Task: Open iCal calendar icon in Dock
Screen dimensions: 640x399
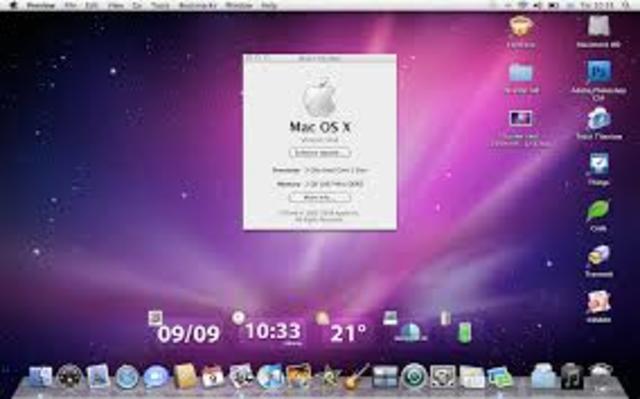Action: [x=213, y=376]
